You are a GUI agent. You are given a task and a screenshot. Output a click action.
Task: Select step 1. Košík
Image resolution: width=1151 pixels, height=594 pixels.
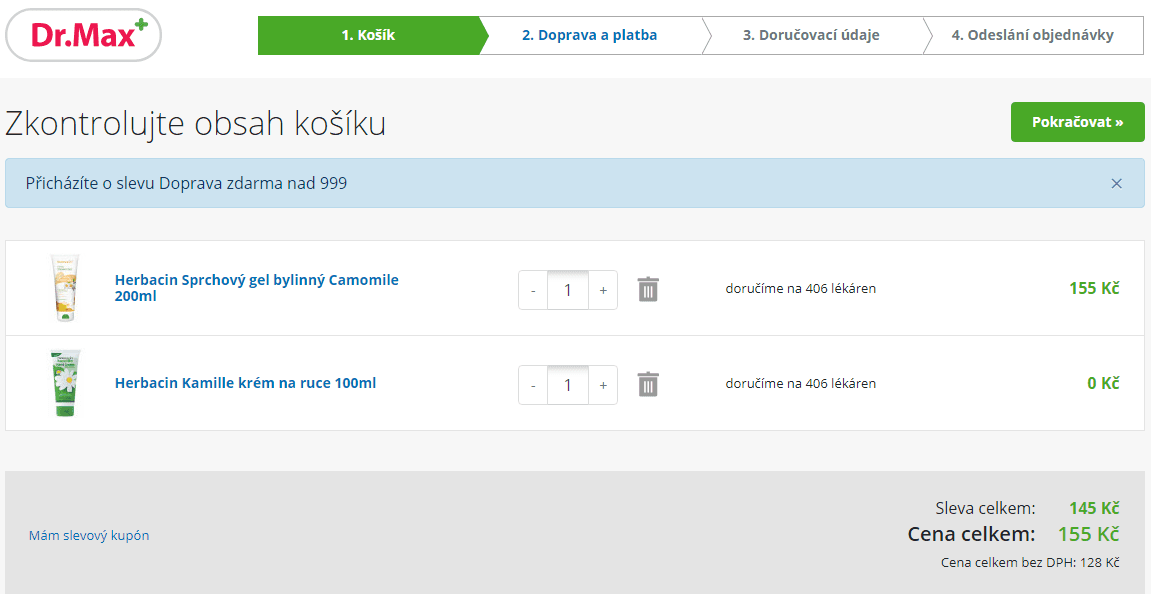[x=368, y=35]
